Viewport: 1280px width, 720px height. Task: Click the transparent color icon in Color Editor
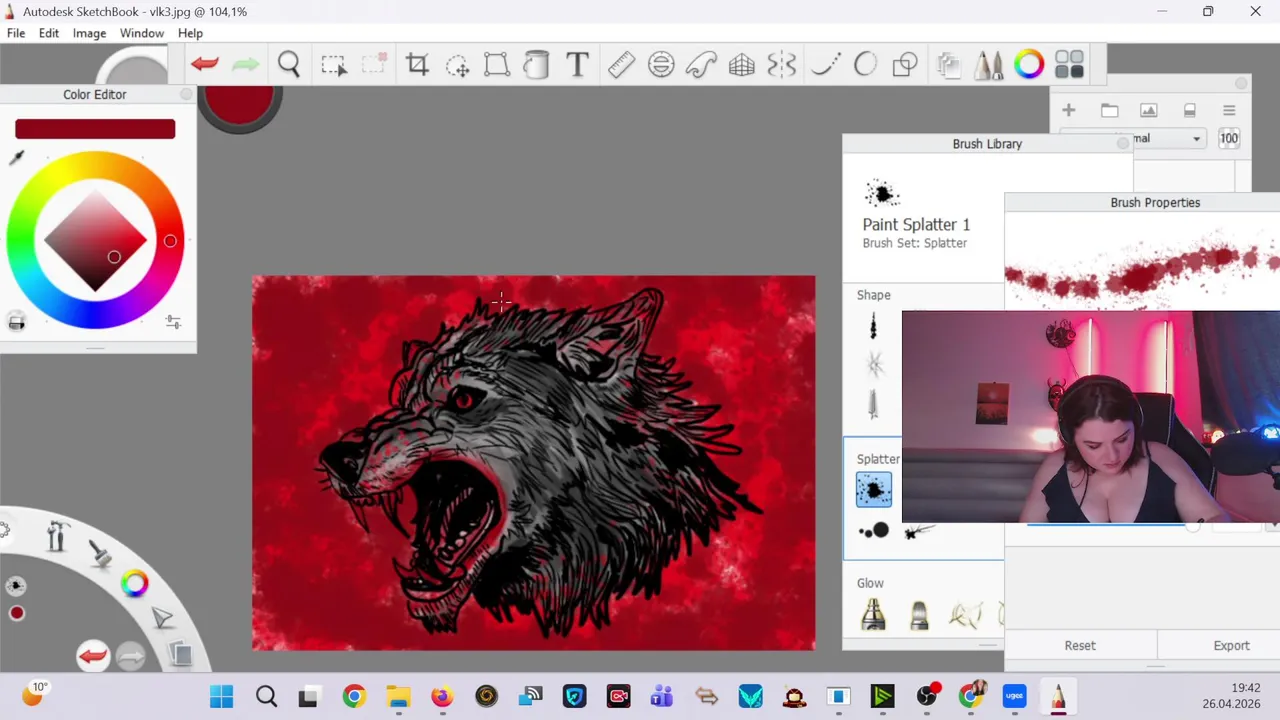click(x=16, y=321)
